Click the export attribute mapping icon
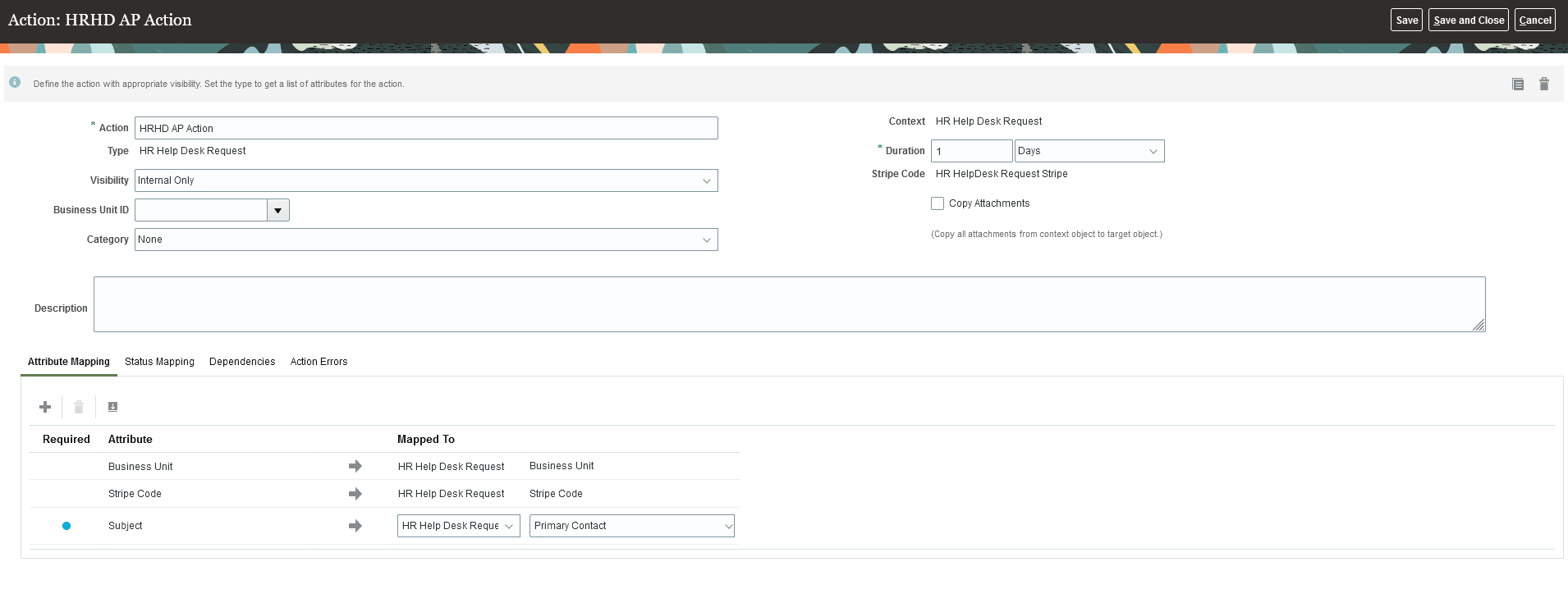This screenshot has height=589, width=1568. pos(113,407)
